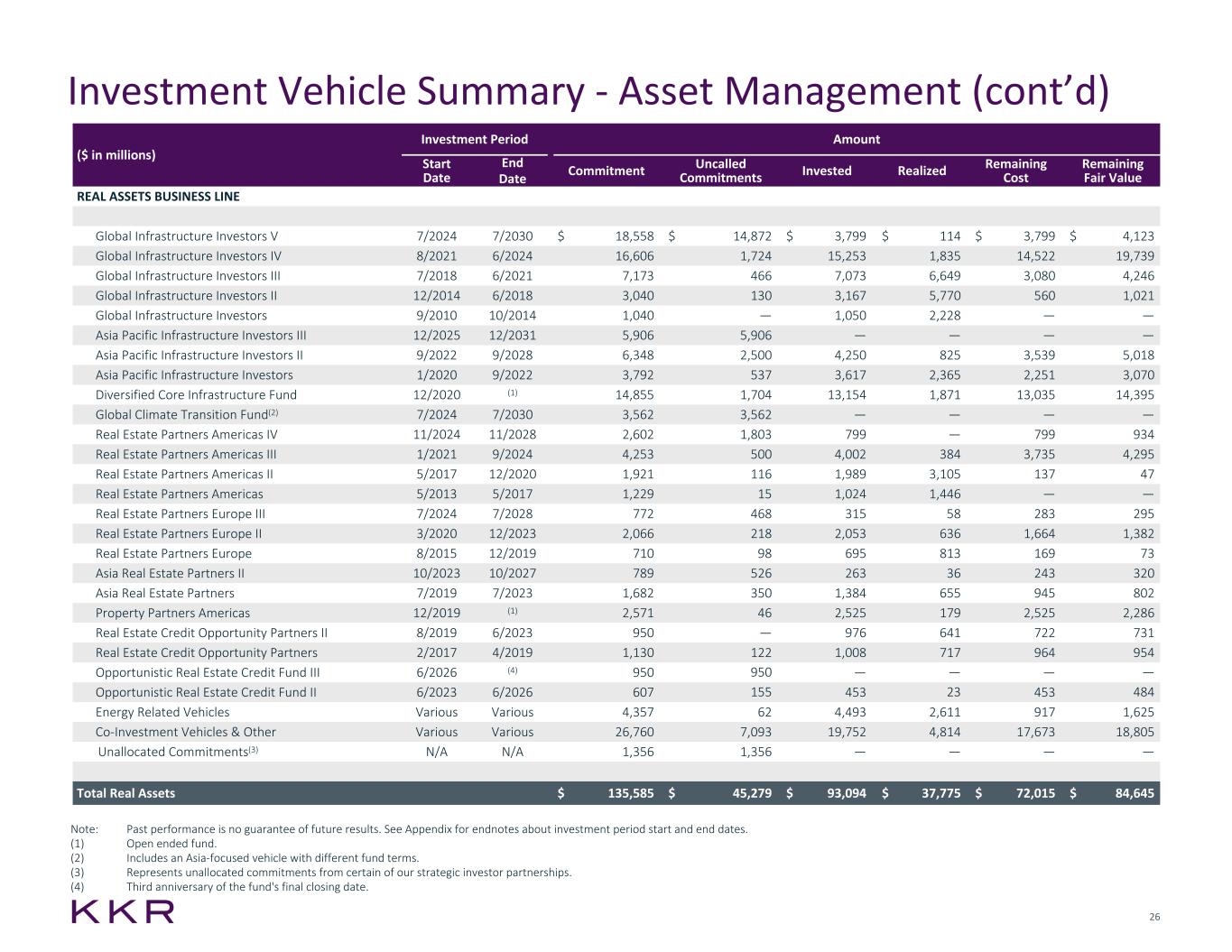
Task: Select the 2,286 fair value for Property Partners Americas
Action: [1139, 614]
